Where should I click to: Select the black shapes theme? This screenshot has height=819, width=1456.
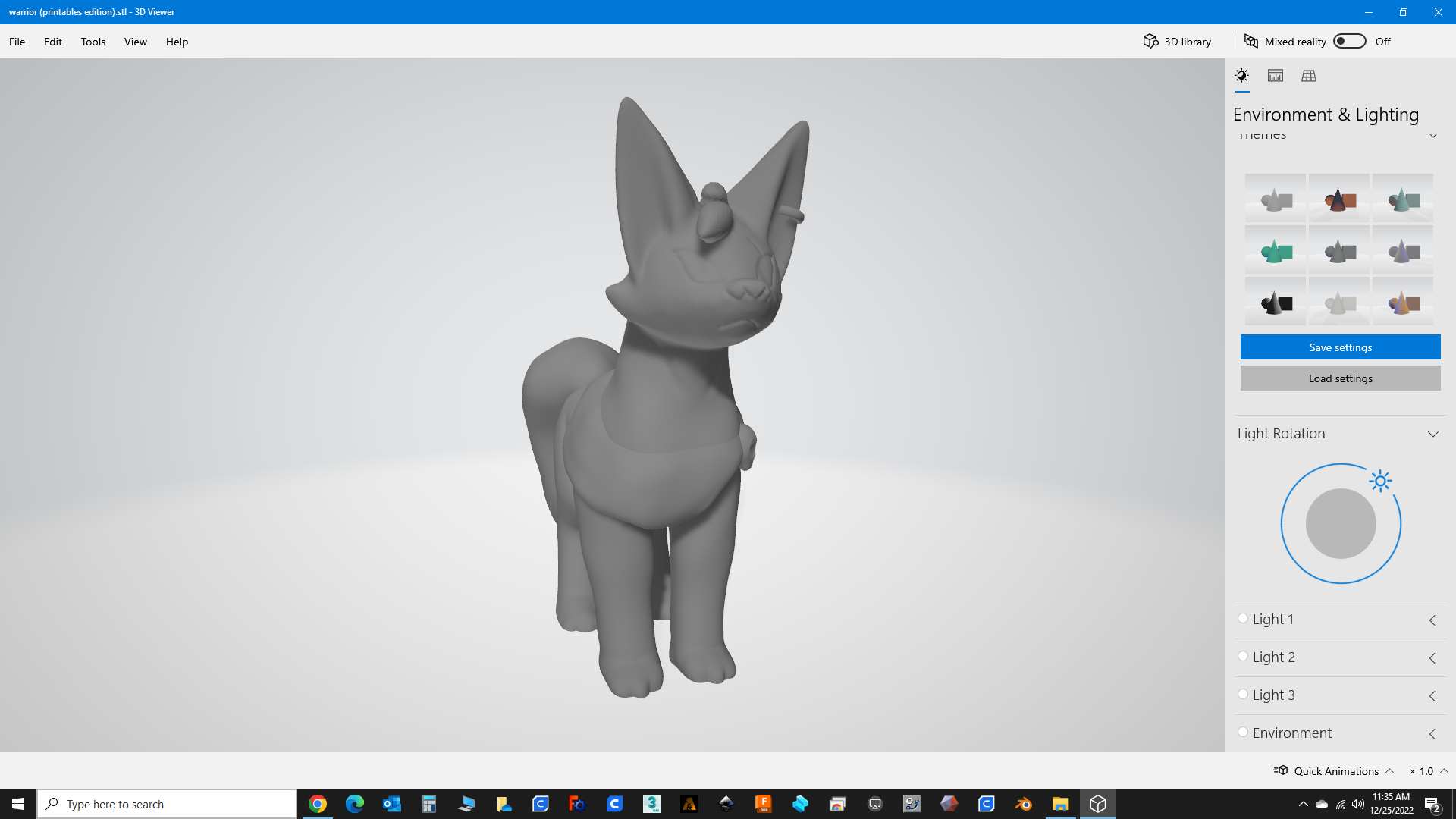point(1276,302)
